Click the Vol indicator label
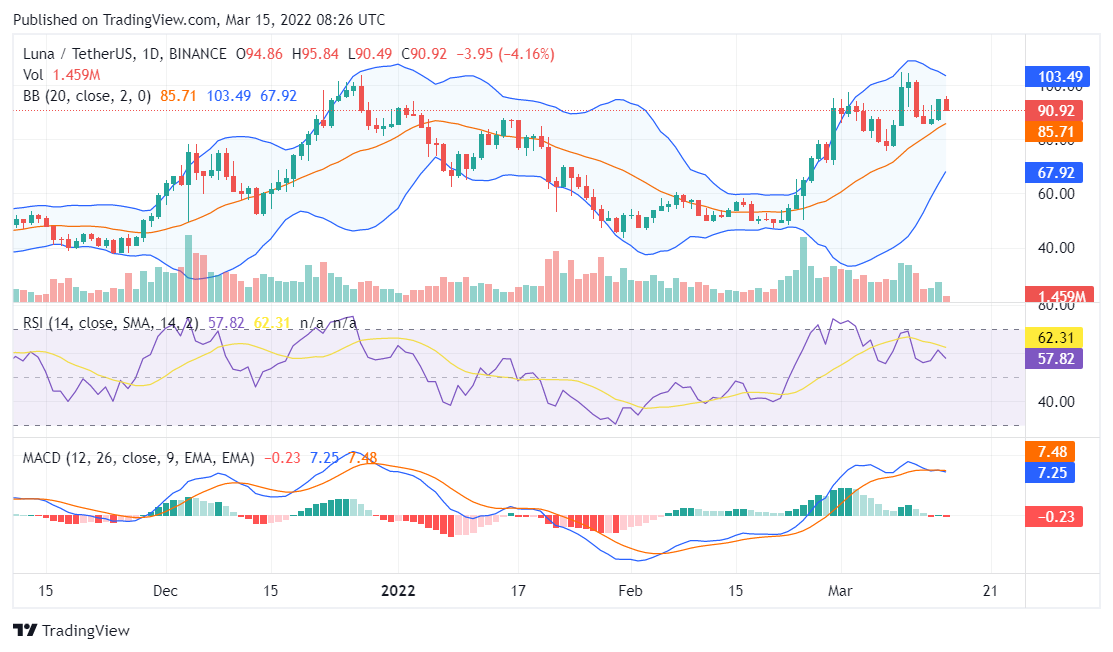This screenshot has width=1113, height=652. coord(34,75)
